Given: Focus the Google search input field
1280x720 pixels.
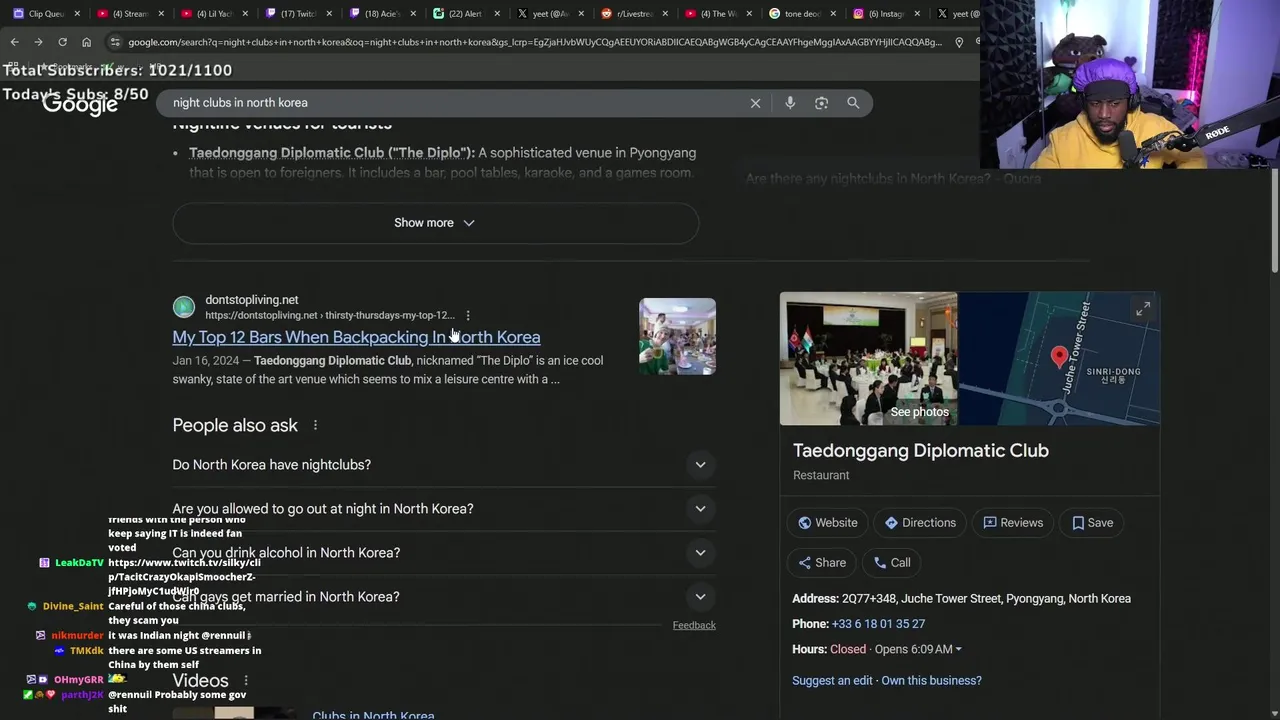Looking at the screenshot, I should 455,103.
